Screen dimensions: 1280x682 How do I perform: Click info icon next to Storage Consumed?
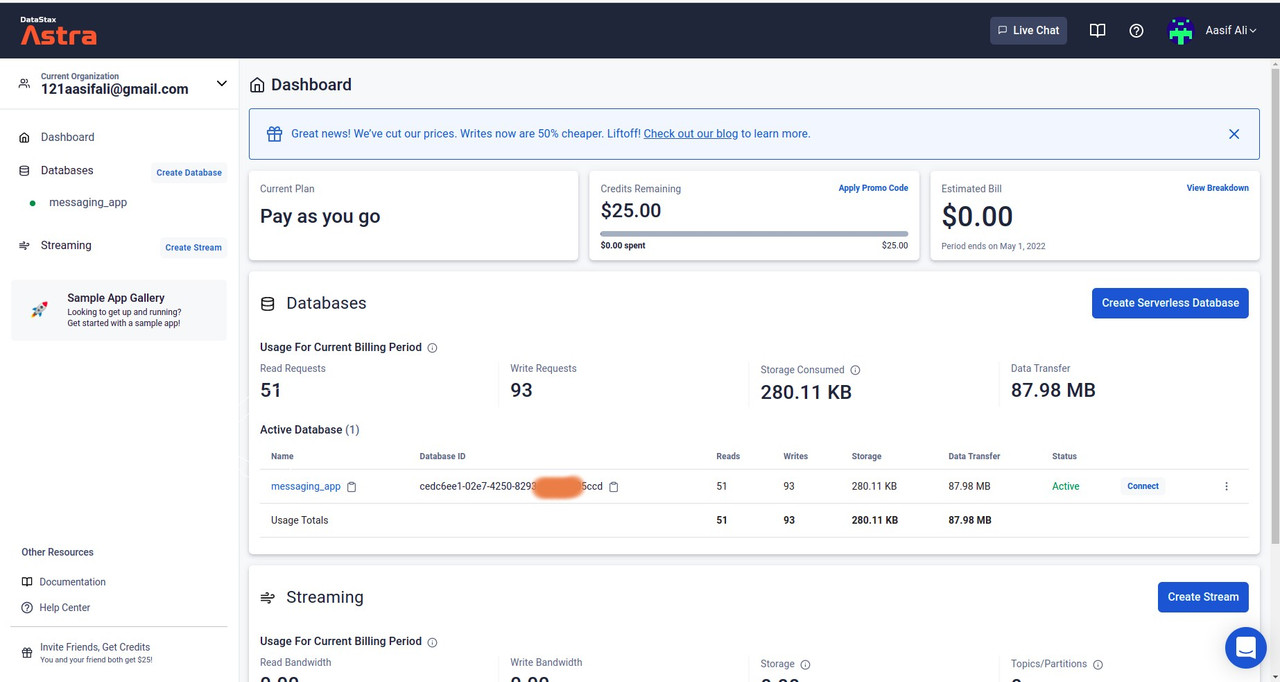coord(855,370)
